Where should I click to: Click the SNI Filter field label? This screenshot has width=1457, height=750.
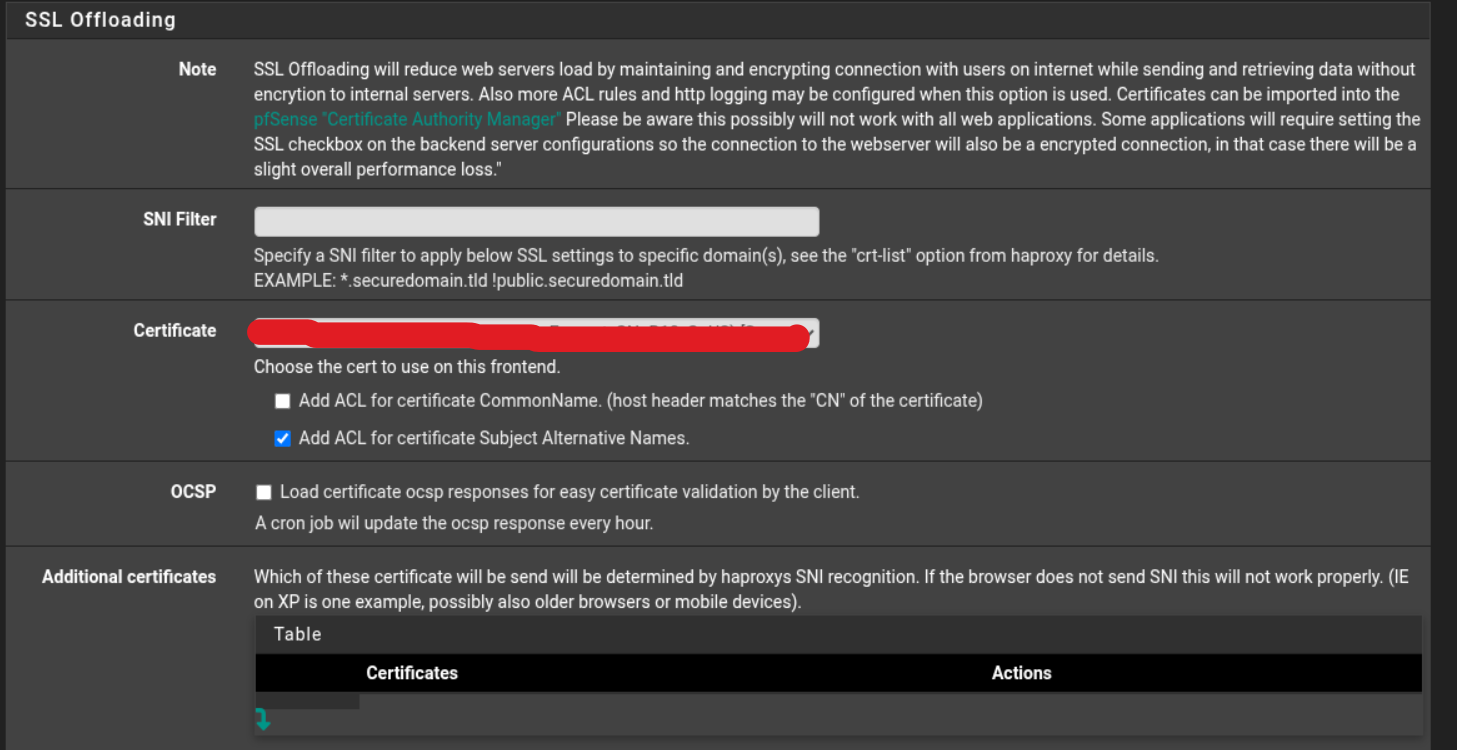coord(179,219)
